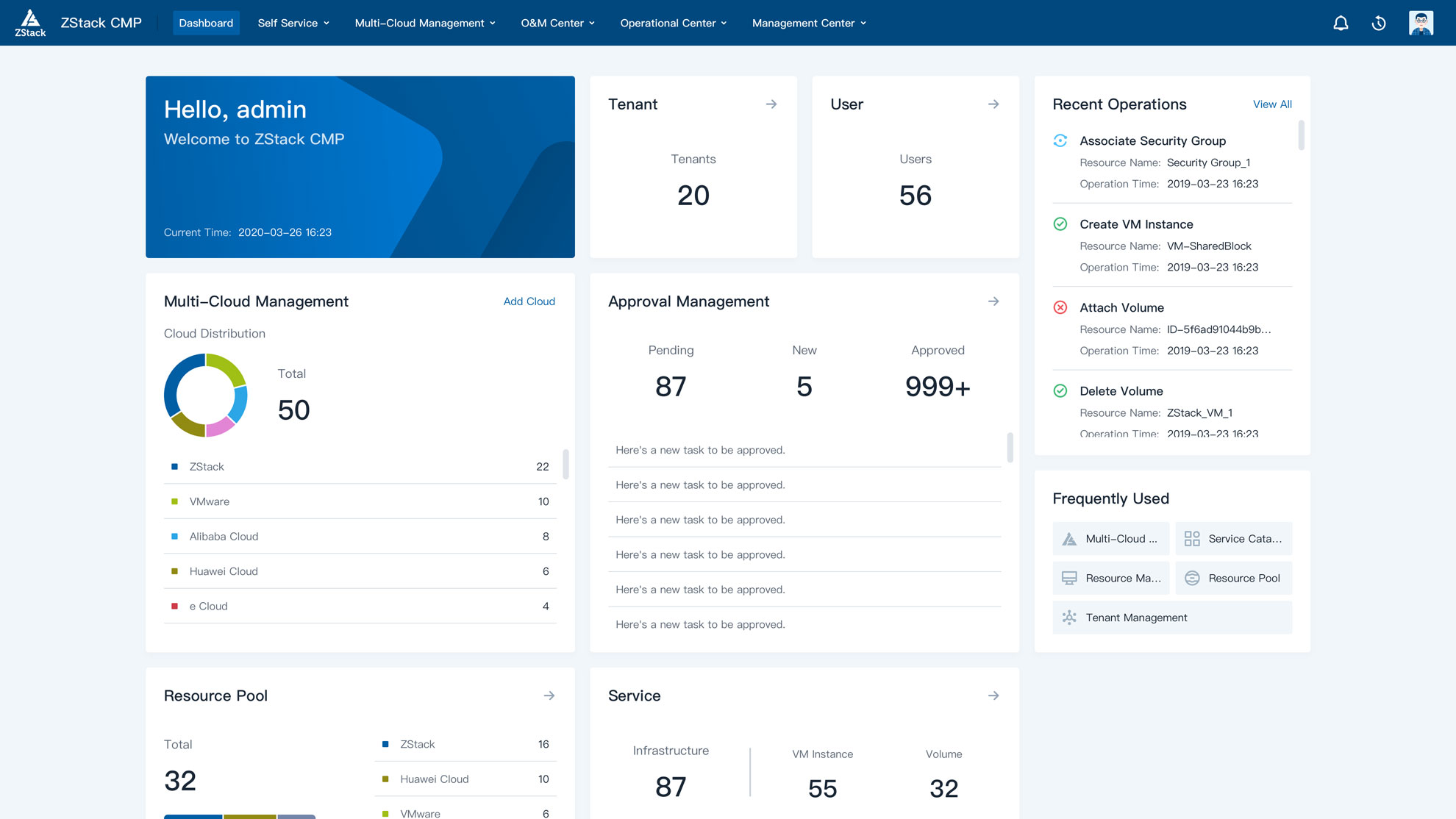Open the admin user avatar
Image resolution: width=1456 pixels, height=819 pixels.
click(1421, 23)
